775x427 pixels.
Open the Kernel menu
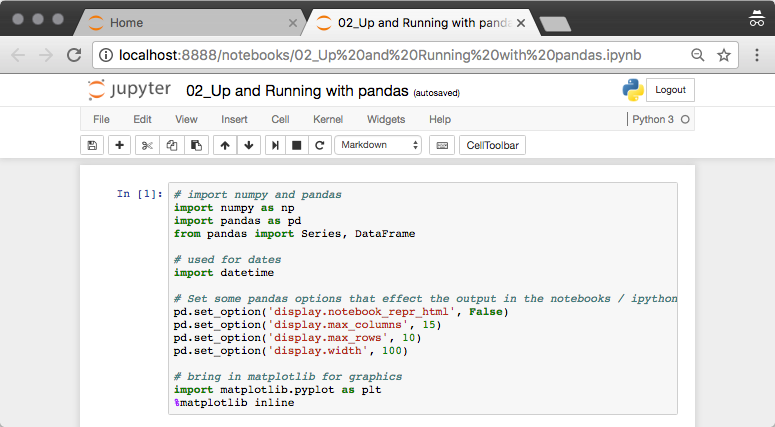pyautogui.click(x=328, y=119)
